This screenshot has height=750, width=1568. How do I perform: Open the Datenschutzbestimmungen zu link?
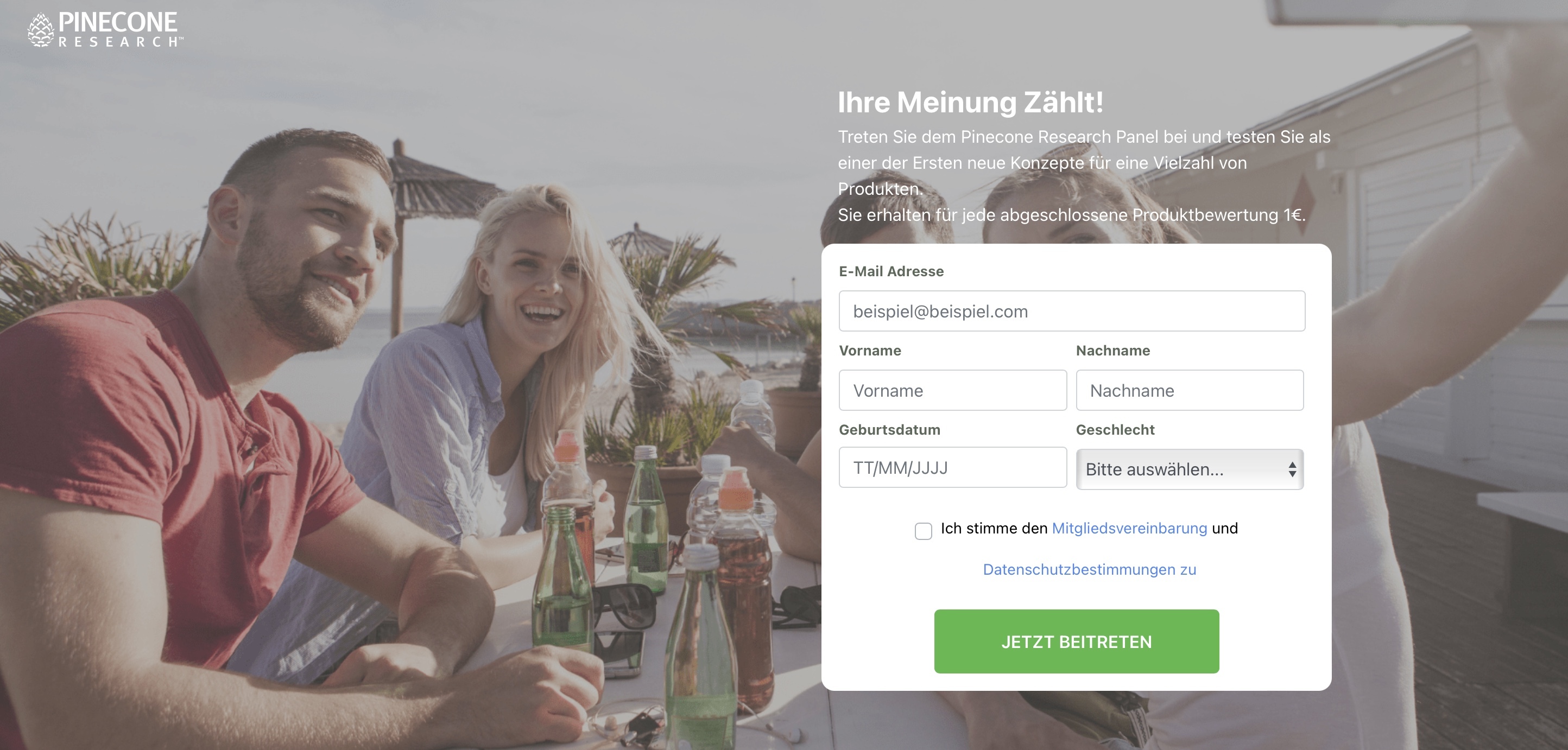coord(1089,569)
